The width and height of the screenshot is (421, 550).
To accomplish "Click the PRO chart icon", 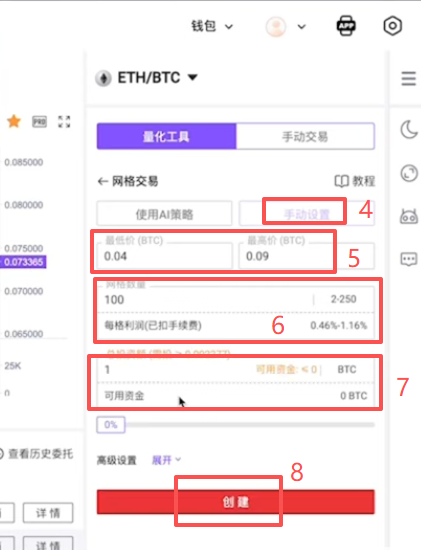I will [39, 122].
